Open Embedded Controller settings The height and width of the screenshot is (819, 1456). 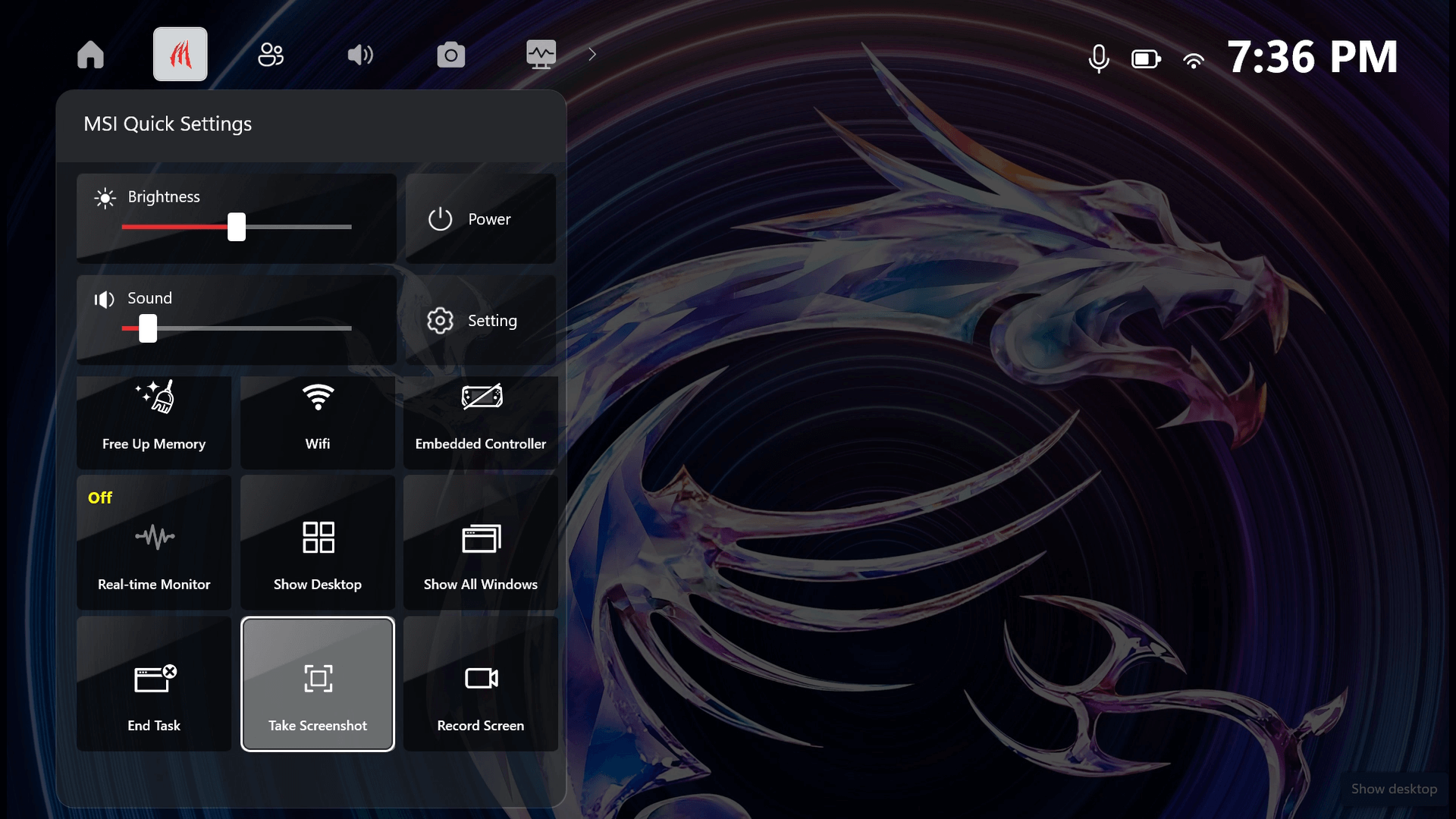tap(480, 414)
